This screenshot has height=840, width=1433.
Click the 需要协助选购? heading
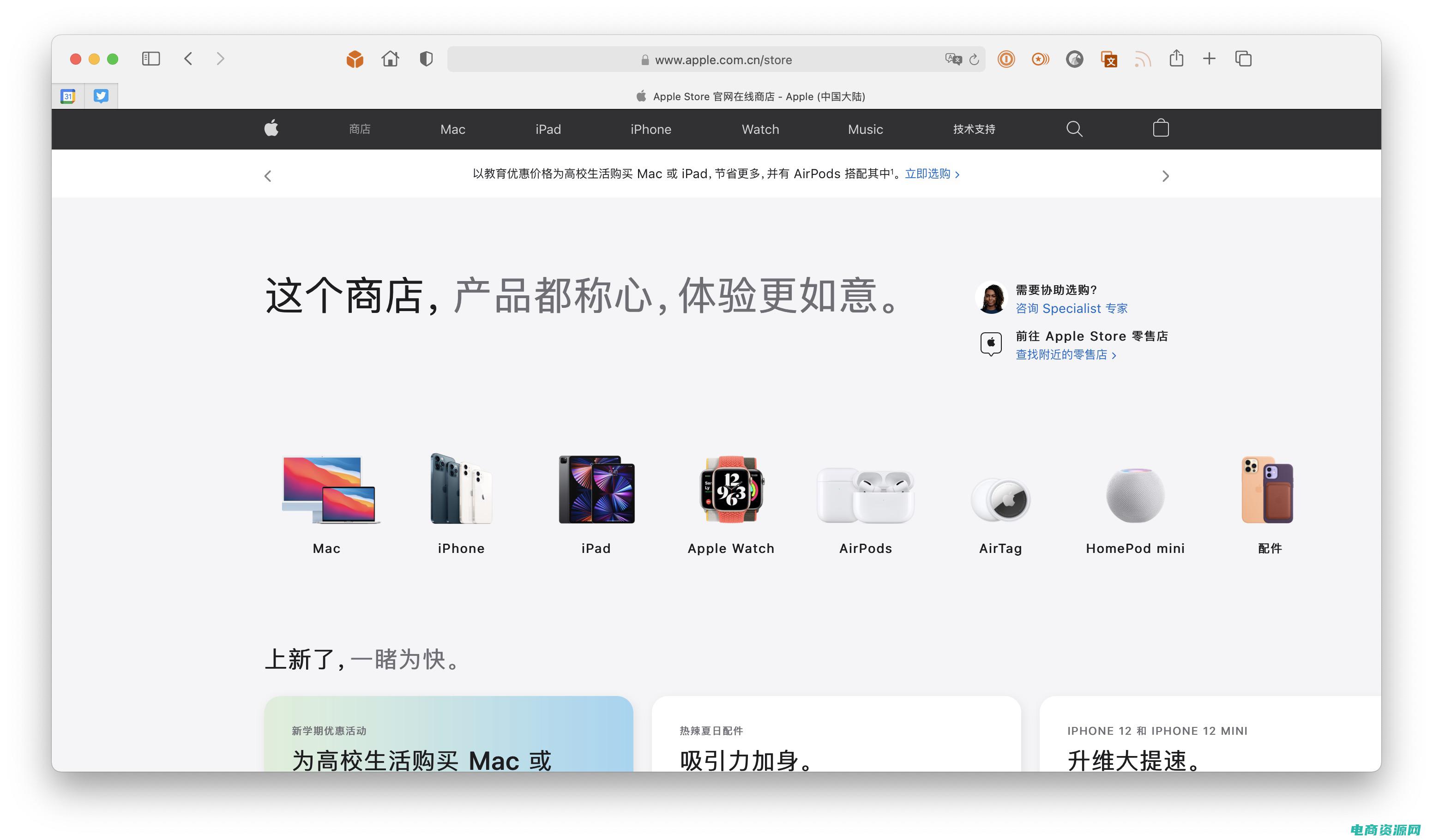point(1056,290)
